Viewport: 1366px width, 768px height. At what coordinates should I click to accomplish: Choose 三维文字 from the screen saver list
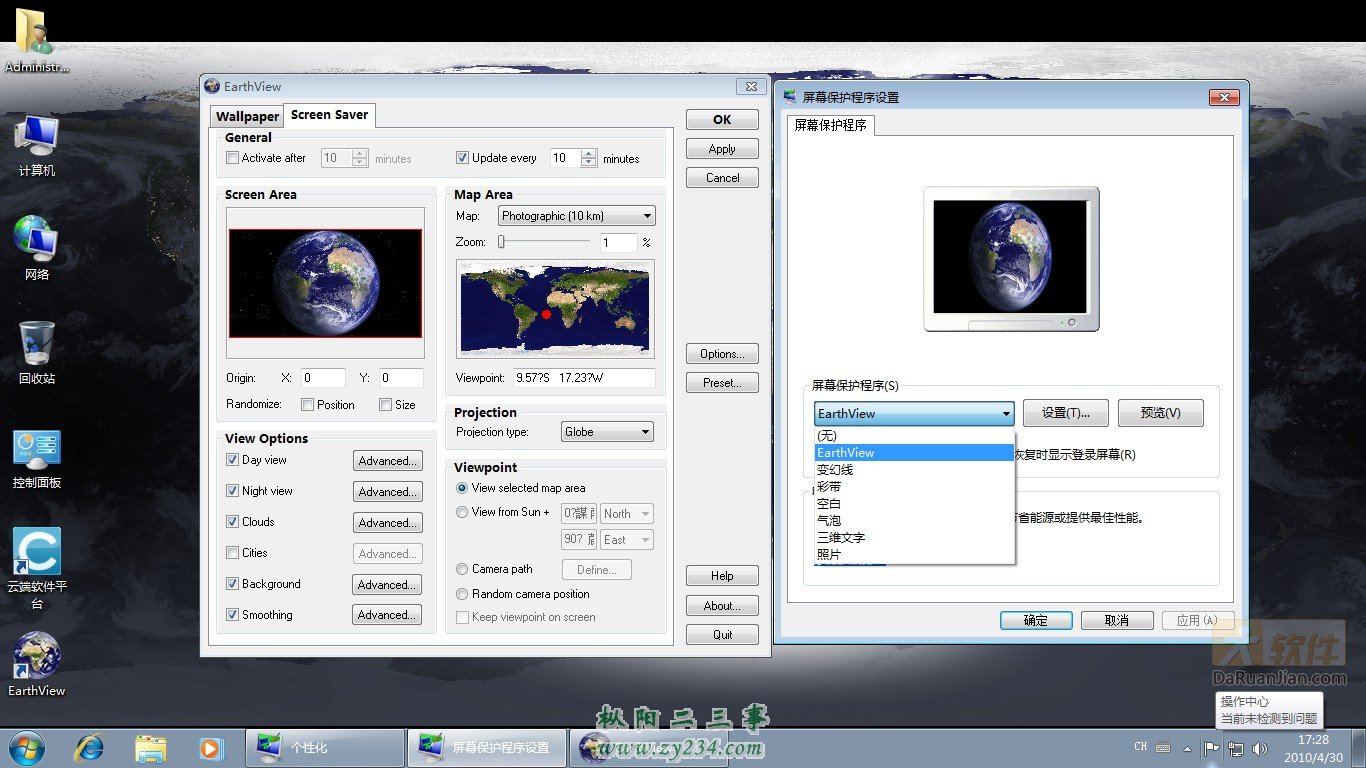click(x=914, y=538)
